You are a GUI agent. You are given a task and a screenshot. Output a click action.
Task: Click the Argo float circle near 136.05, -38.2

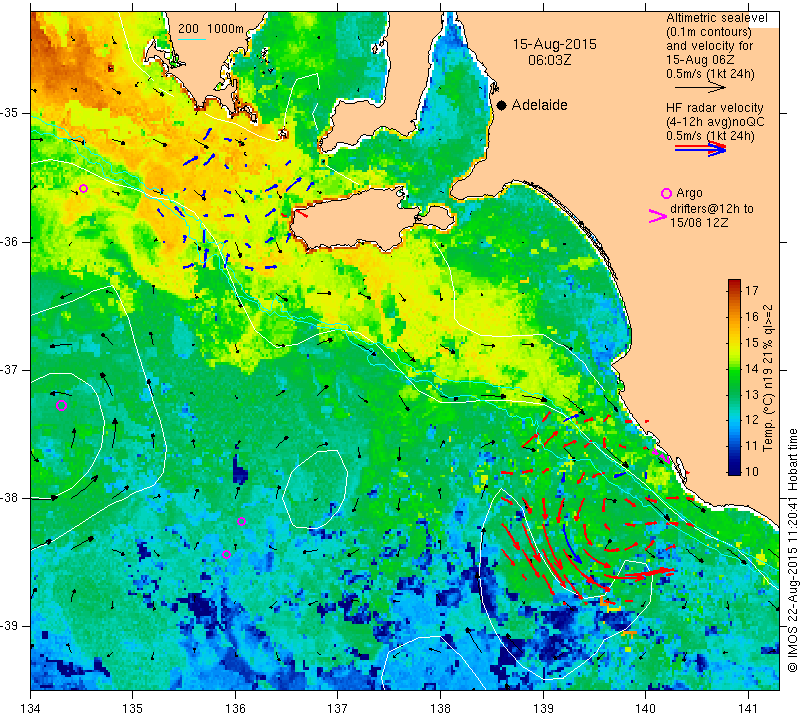click(x=241, y=521)
